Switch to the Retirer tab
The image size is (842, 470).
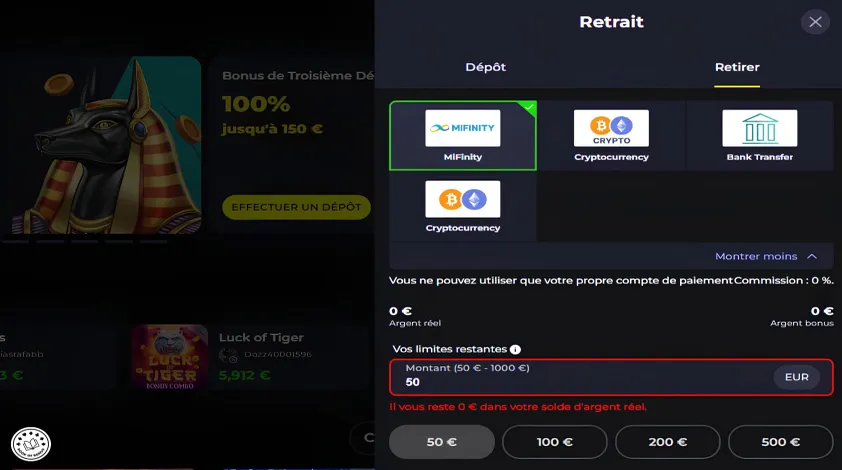[x=737, y=67]
